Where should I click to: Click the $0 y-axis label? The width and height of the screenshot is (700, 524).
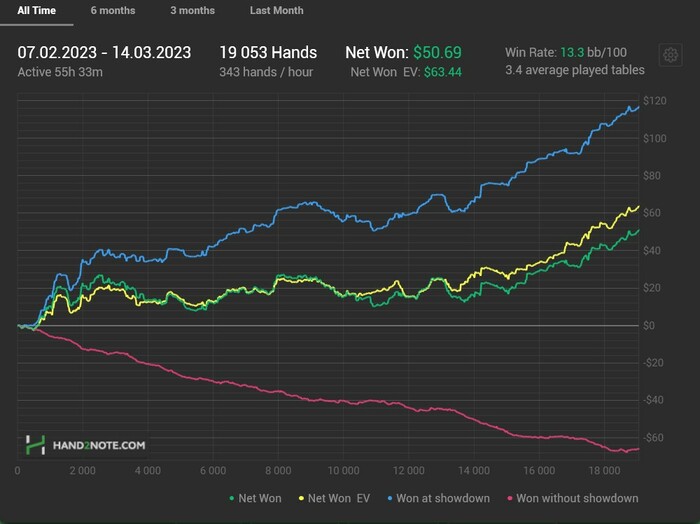click(649, 325)
